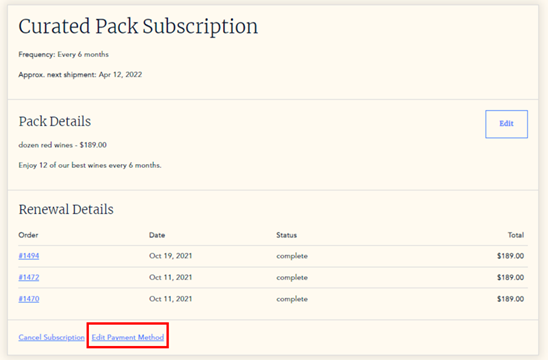Click 'Enjoy 12 of our best wines' description

coord(90,165)
